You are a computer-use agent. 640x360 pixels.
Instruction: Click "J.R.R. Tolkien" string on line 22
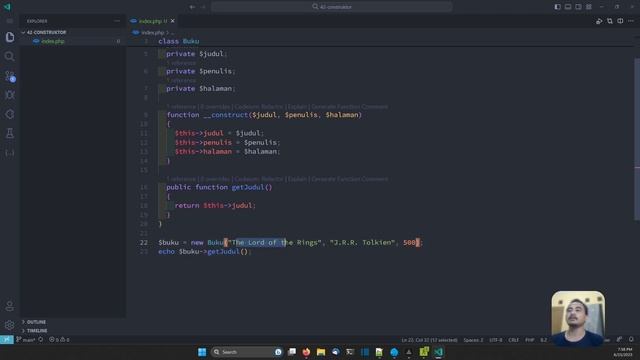(362, 242)
